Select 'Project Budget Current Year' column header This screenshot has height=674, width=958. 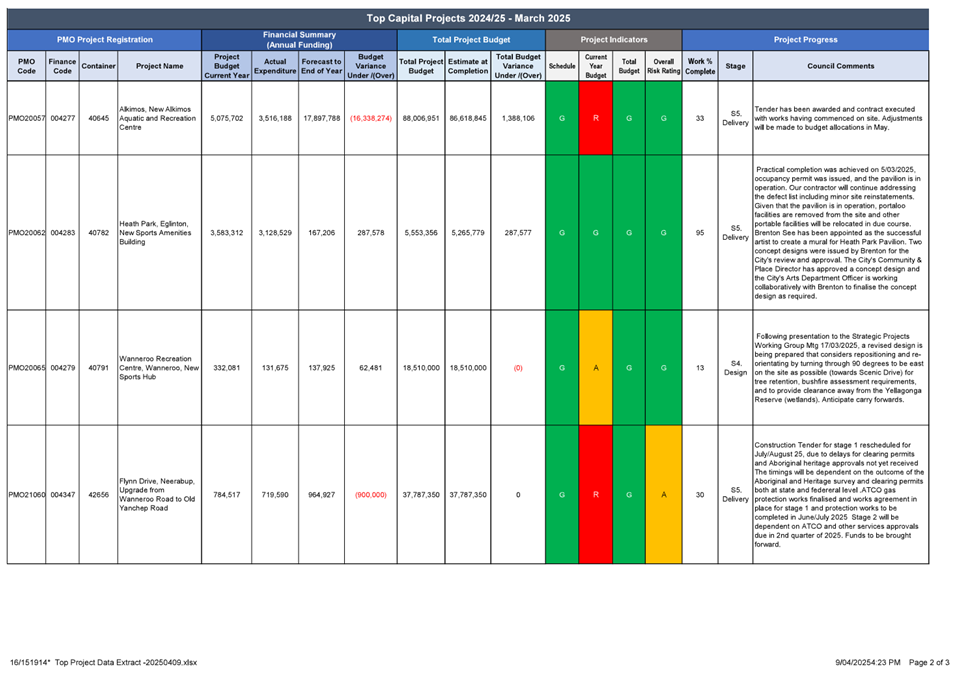pos(227,66)
